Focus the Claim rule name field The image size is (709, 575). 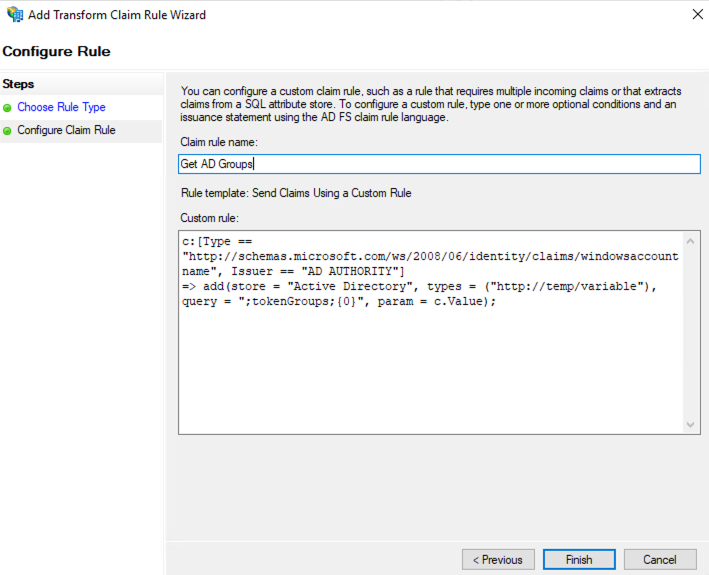[x=439, y=164]
